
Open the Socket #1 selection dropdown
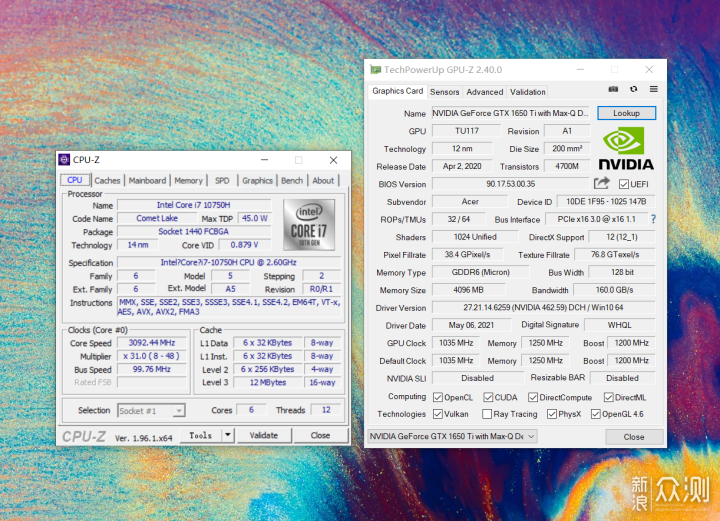[x=151, y=410]
